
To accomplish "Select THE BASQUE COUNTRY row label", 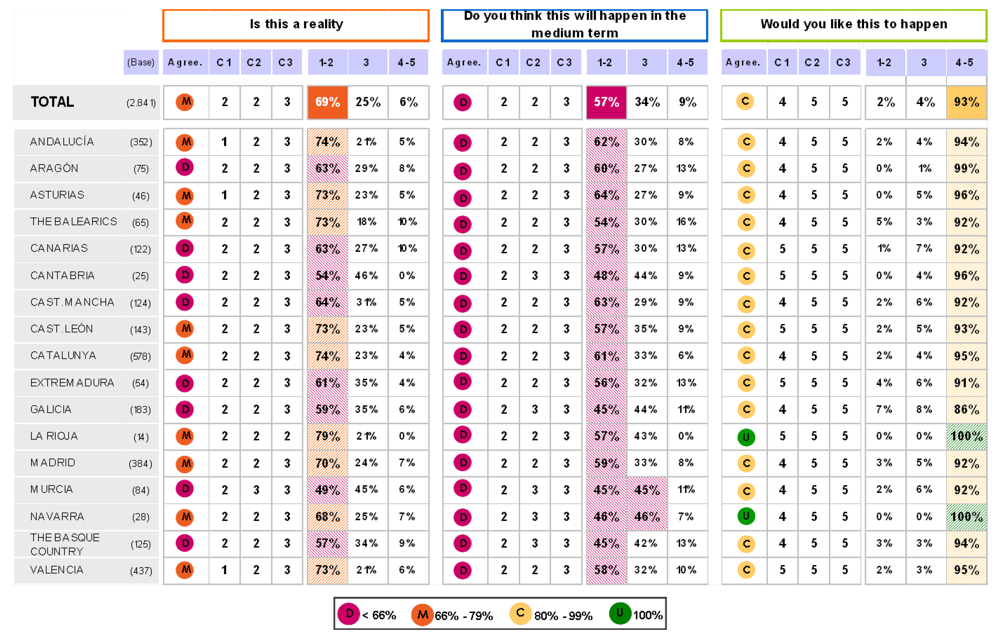I will (x=65, y=544).
